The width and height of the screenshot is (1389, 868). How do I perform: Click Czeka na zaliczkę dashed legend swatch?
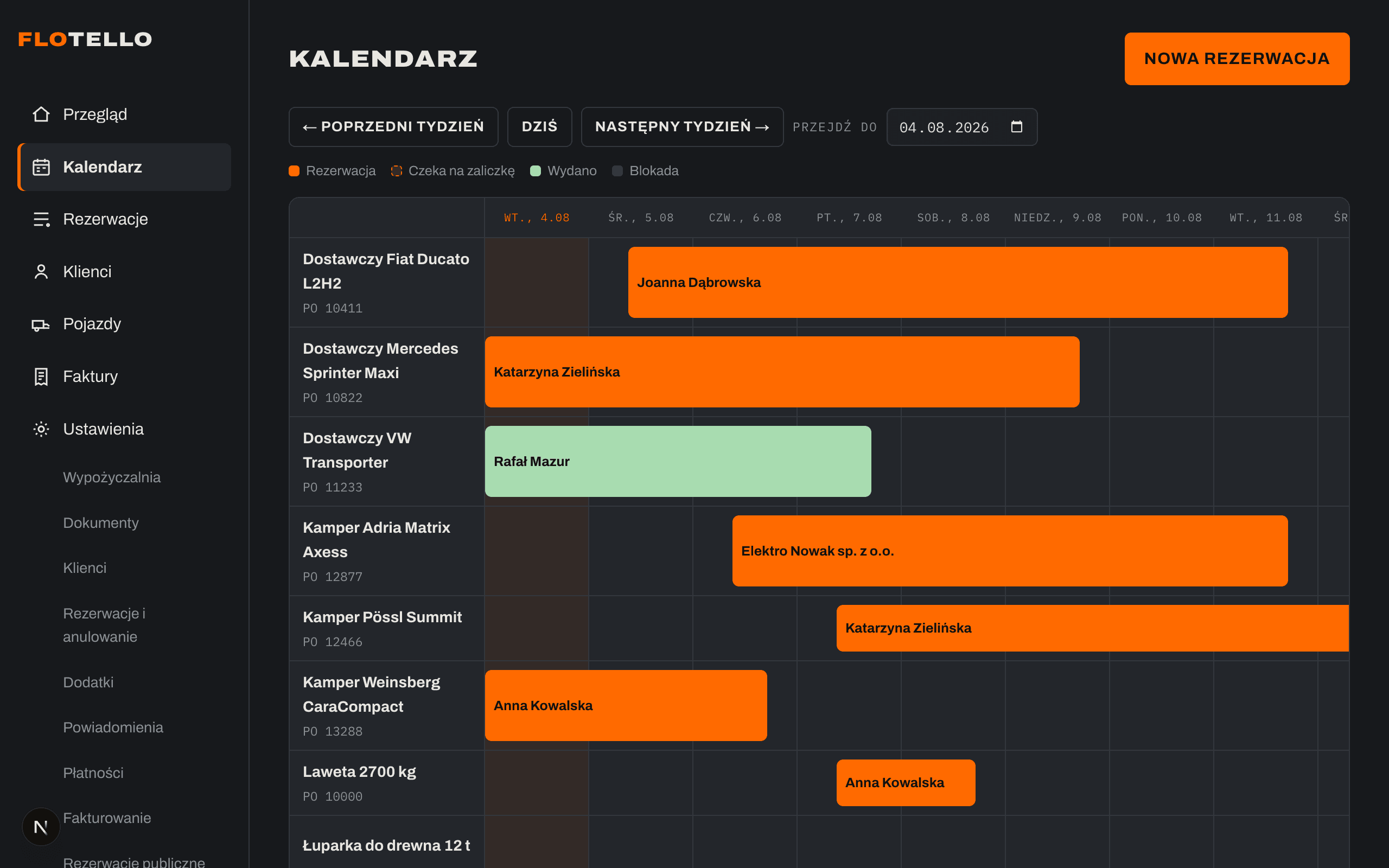397,171
